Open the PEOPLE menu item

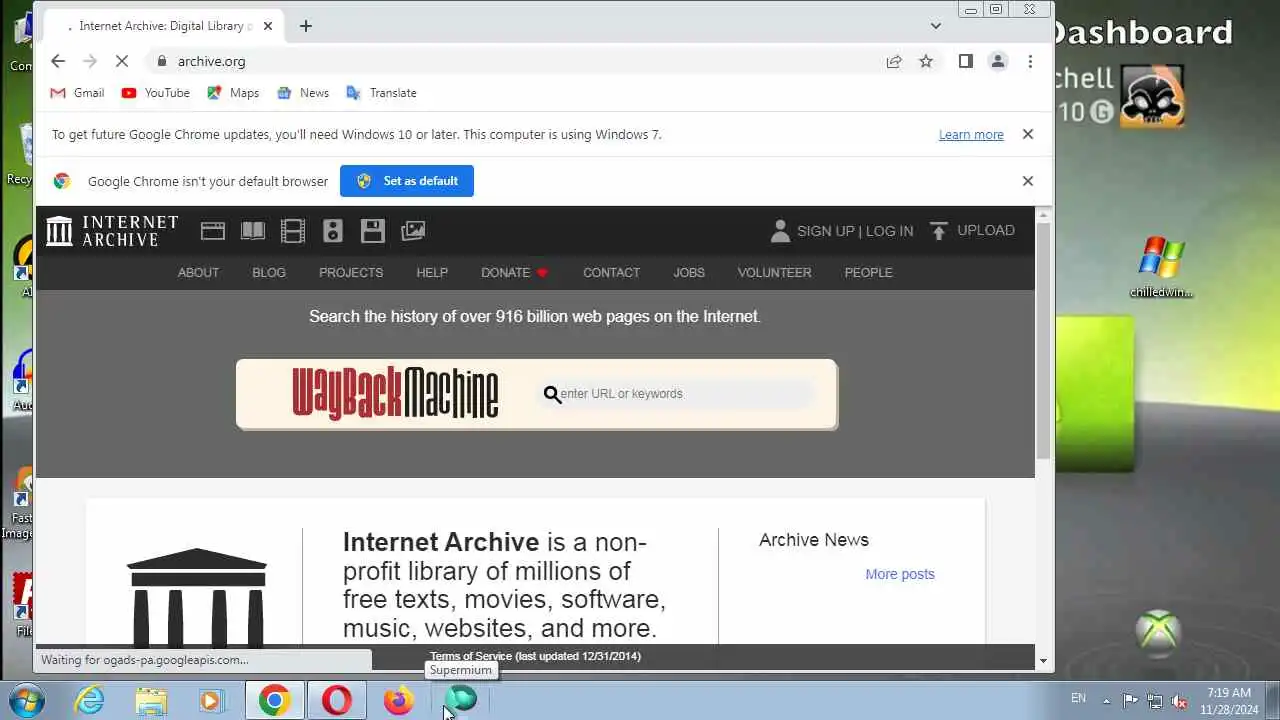868,272
